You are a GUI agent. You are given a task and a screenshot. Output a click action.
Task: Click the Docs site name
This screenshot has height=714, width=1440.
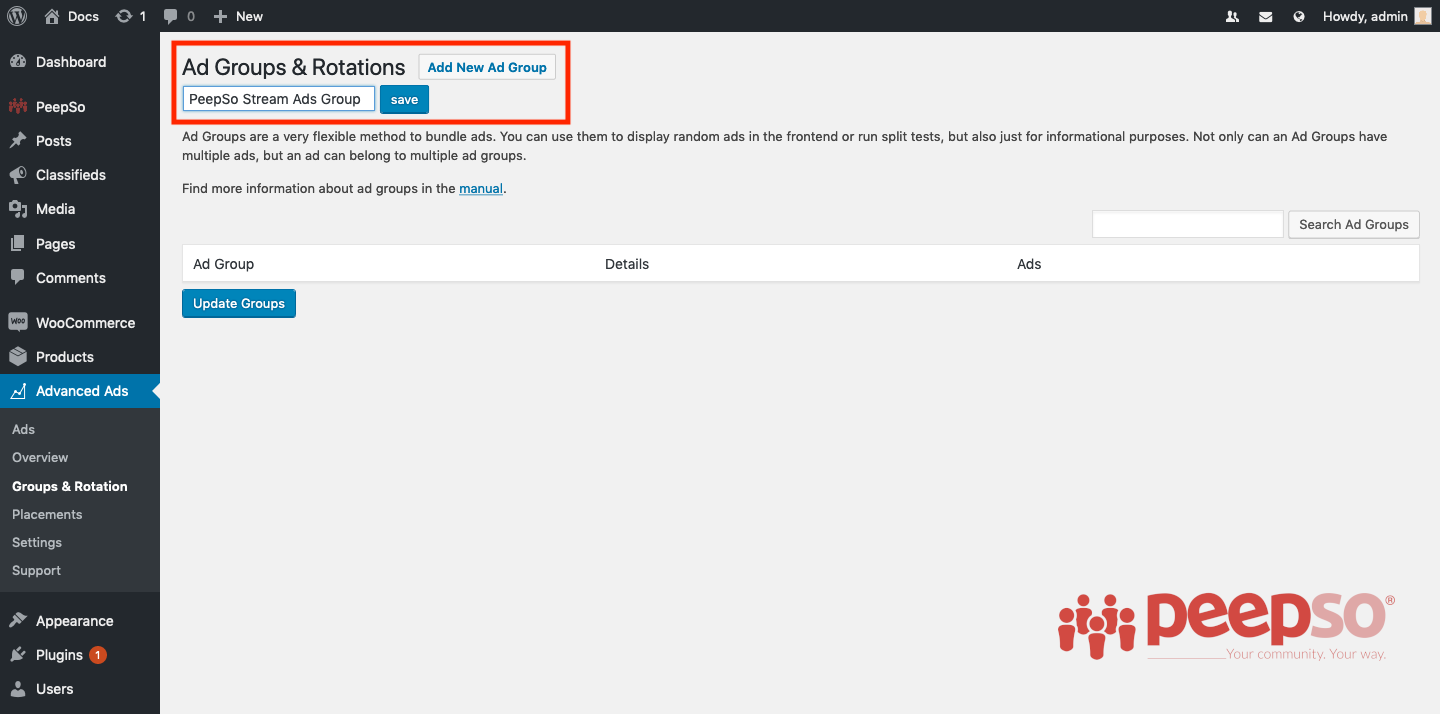[83, 16]
